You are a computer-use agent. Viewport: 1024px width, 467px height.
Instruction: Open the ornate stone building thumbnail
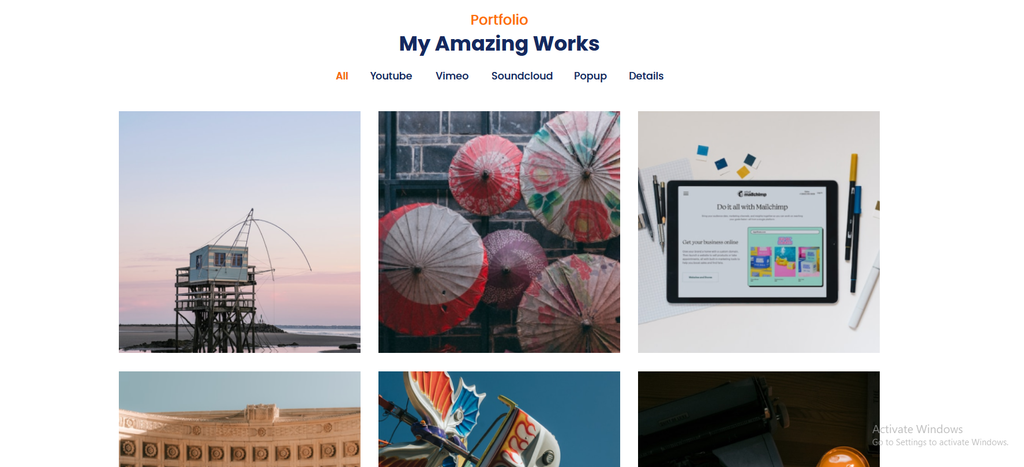point(239,419)
